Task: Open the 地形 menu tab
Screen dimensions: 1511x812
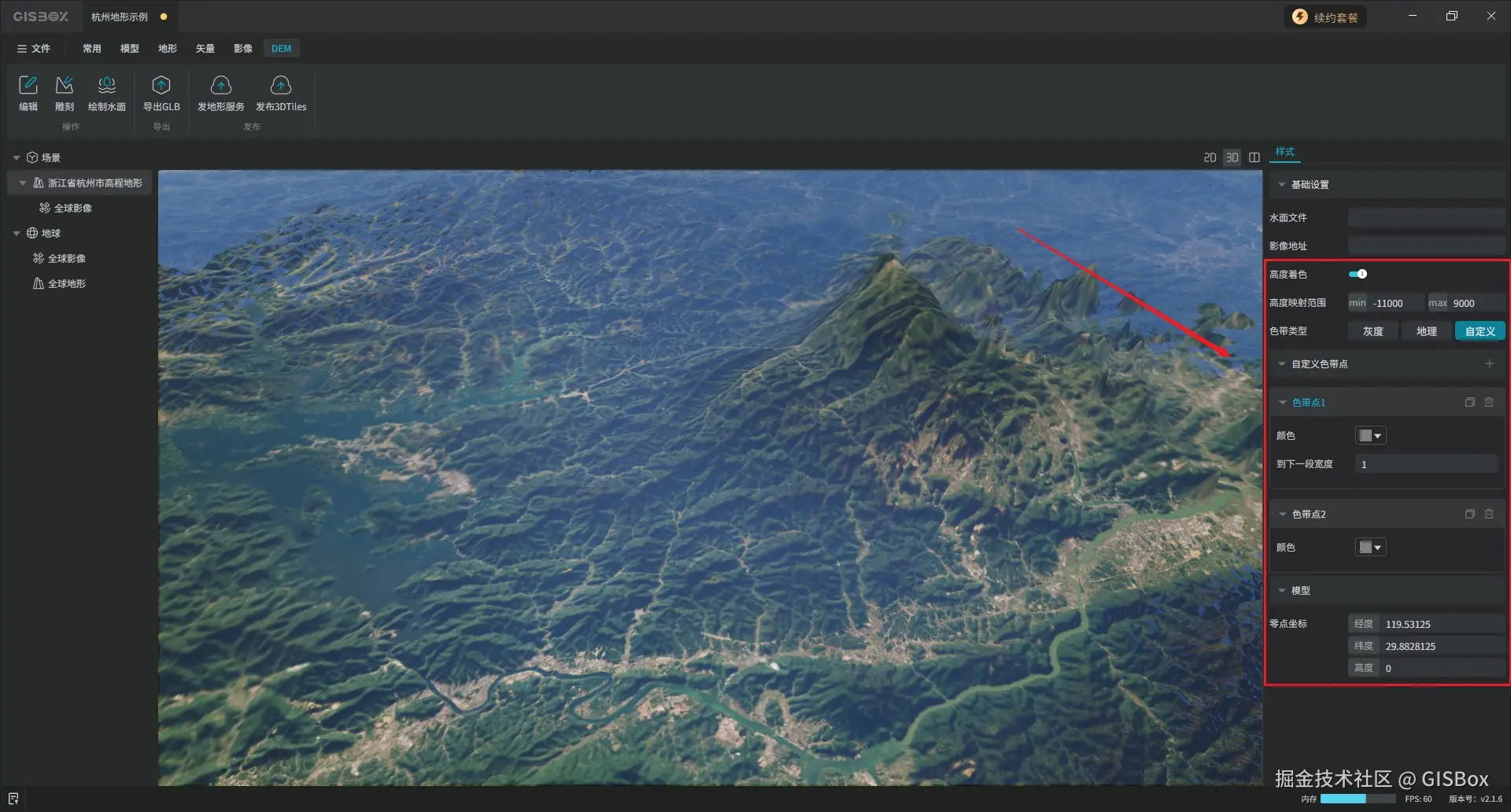Action: (168, 48)
